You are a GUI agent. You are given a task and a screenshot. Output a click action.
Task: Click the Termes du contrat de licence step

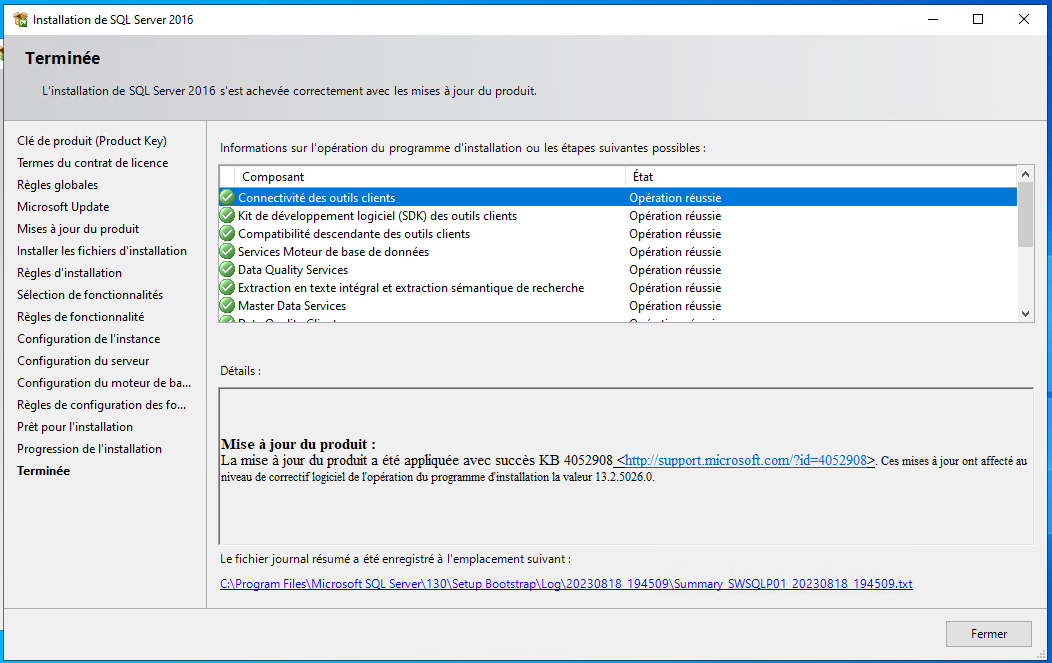click(93, 163)
